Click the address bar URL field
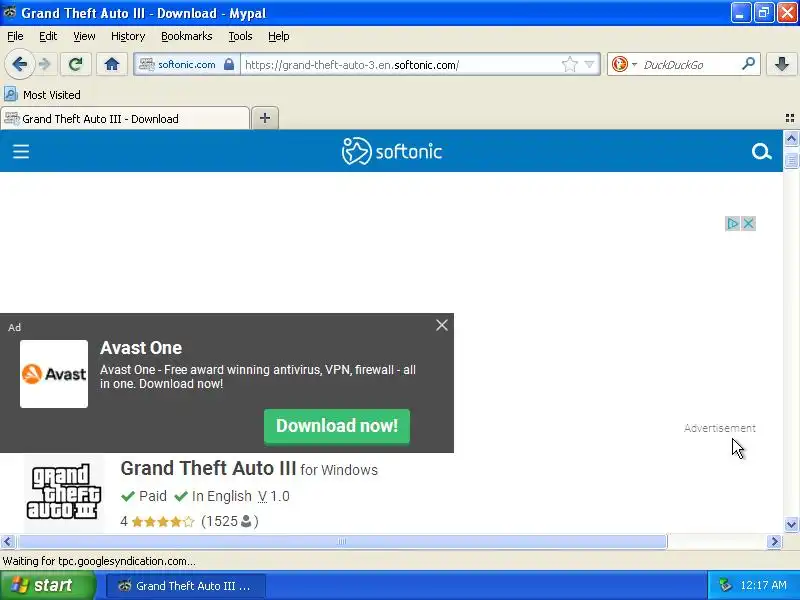 [x=401, y=65]
